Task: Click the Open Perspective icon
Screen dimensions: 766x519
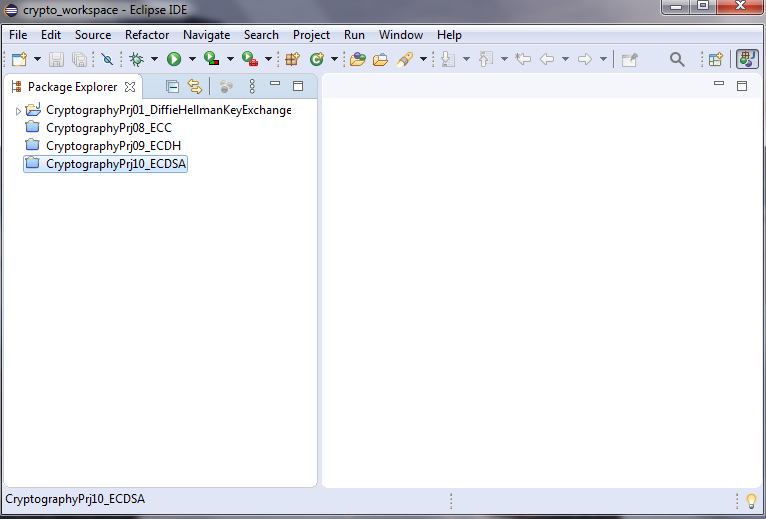Action: [716, 59]
